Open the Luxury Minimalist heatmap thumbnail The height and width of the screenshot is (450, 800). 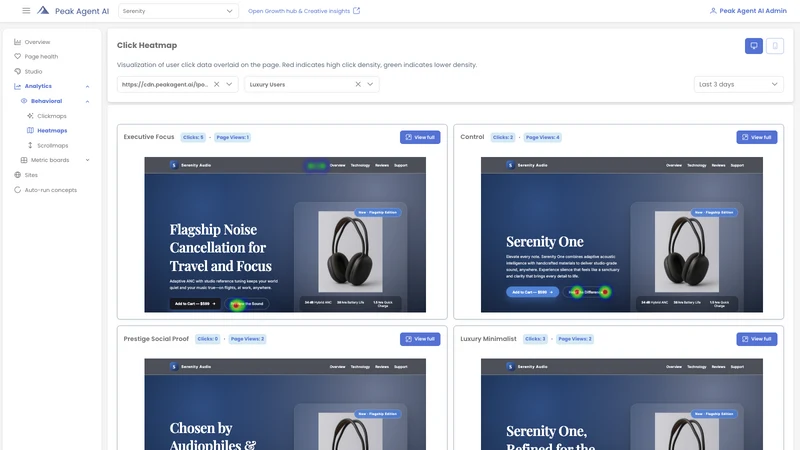point(622,404)
